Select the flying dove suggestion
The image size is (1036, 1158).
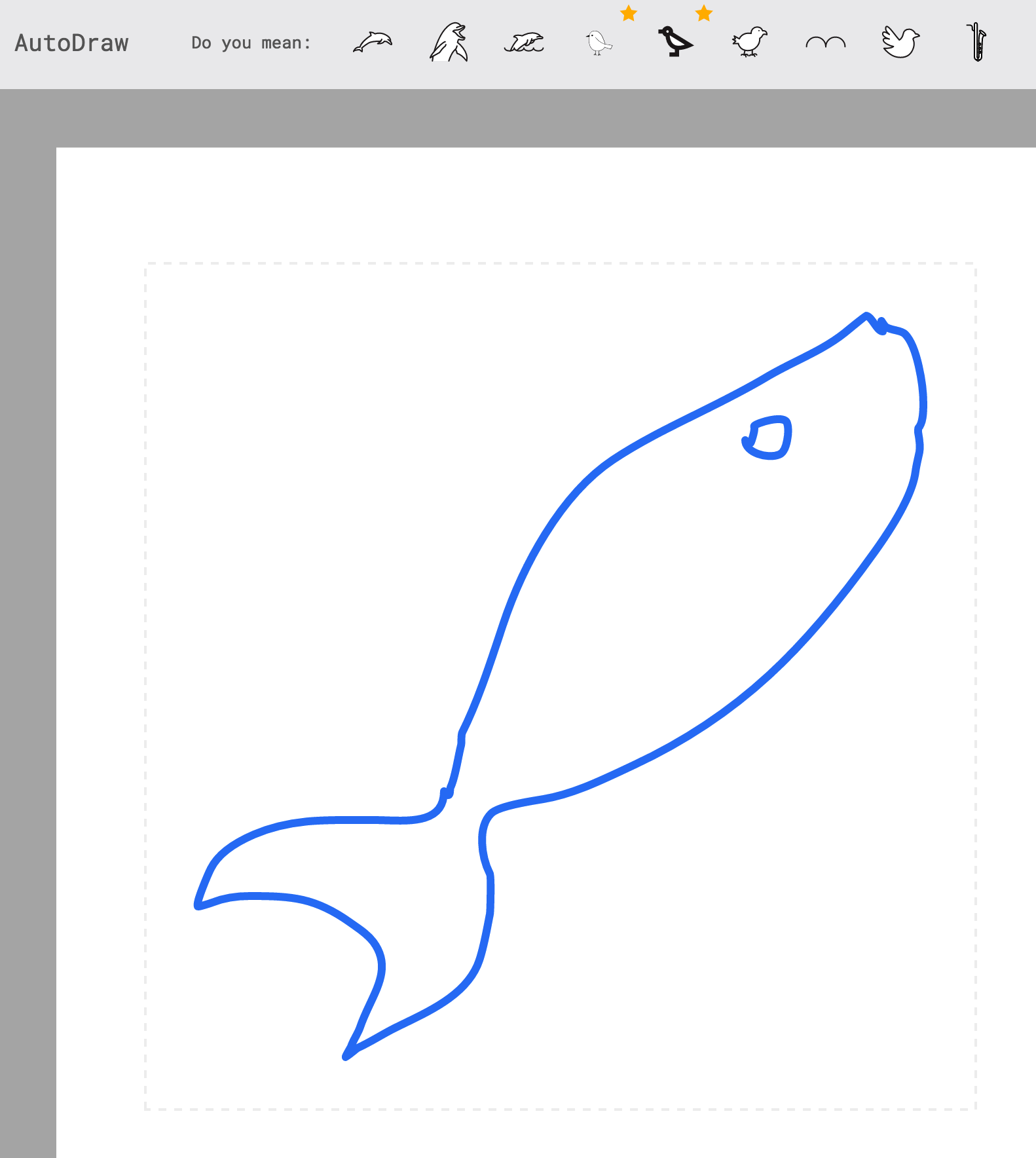(x=900, y=42)
